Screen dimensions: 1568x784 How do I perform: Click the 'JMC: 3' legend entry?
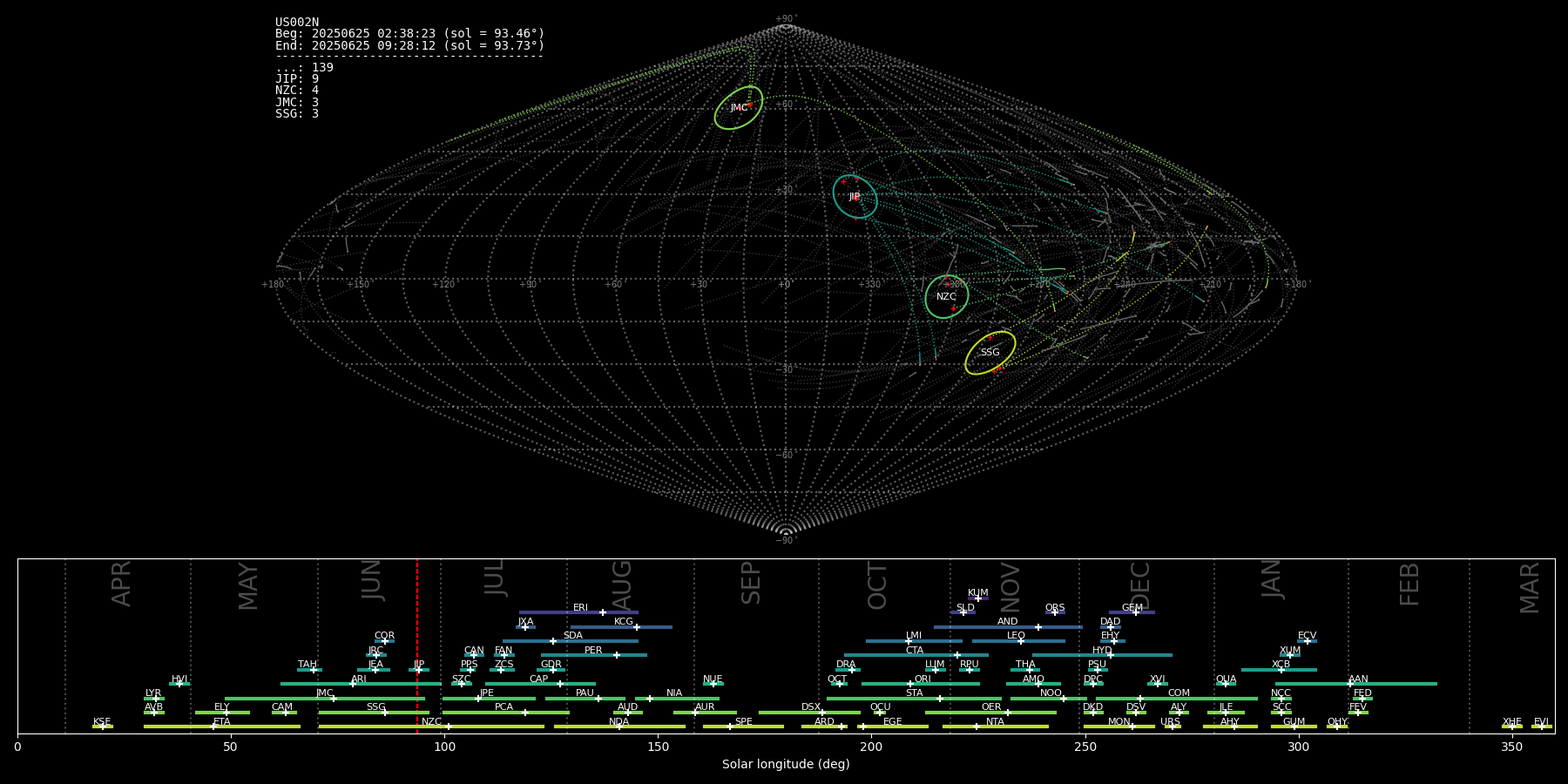(297, 102)
